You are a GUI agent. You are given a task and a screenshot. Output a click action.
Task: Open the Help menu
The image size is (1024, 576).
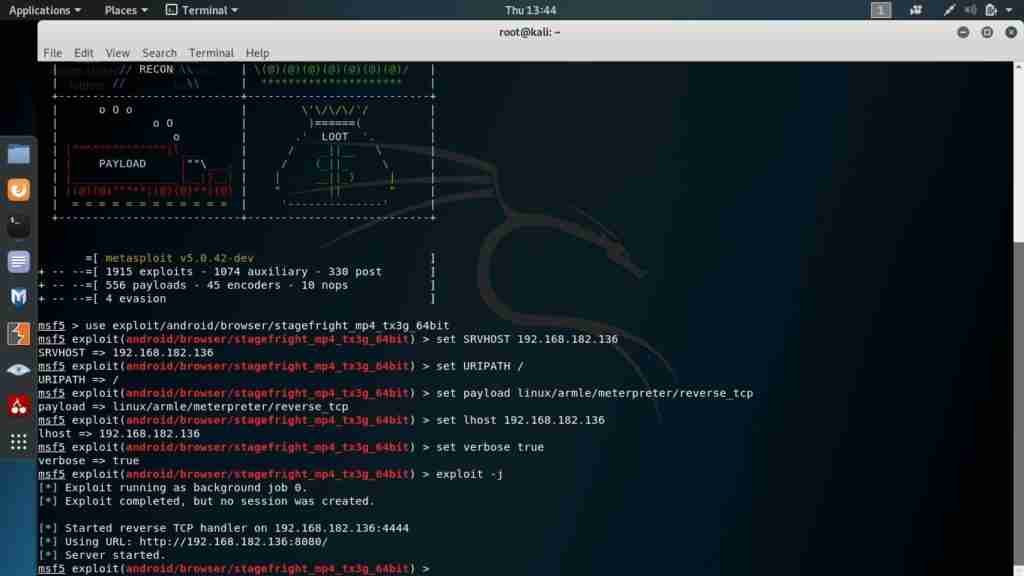pos(257,53)
